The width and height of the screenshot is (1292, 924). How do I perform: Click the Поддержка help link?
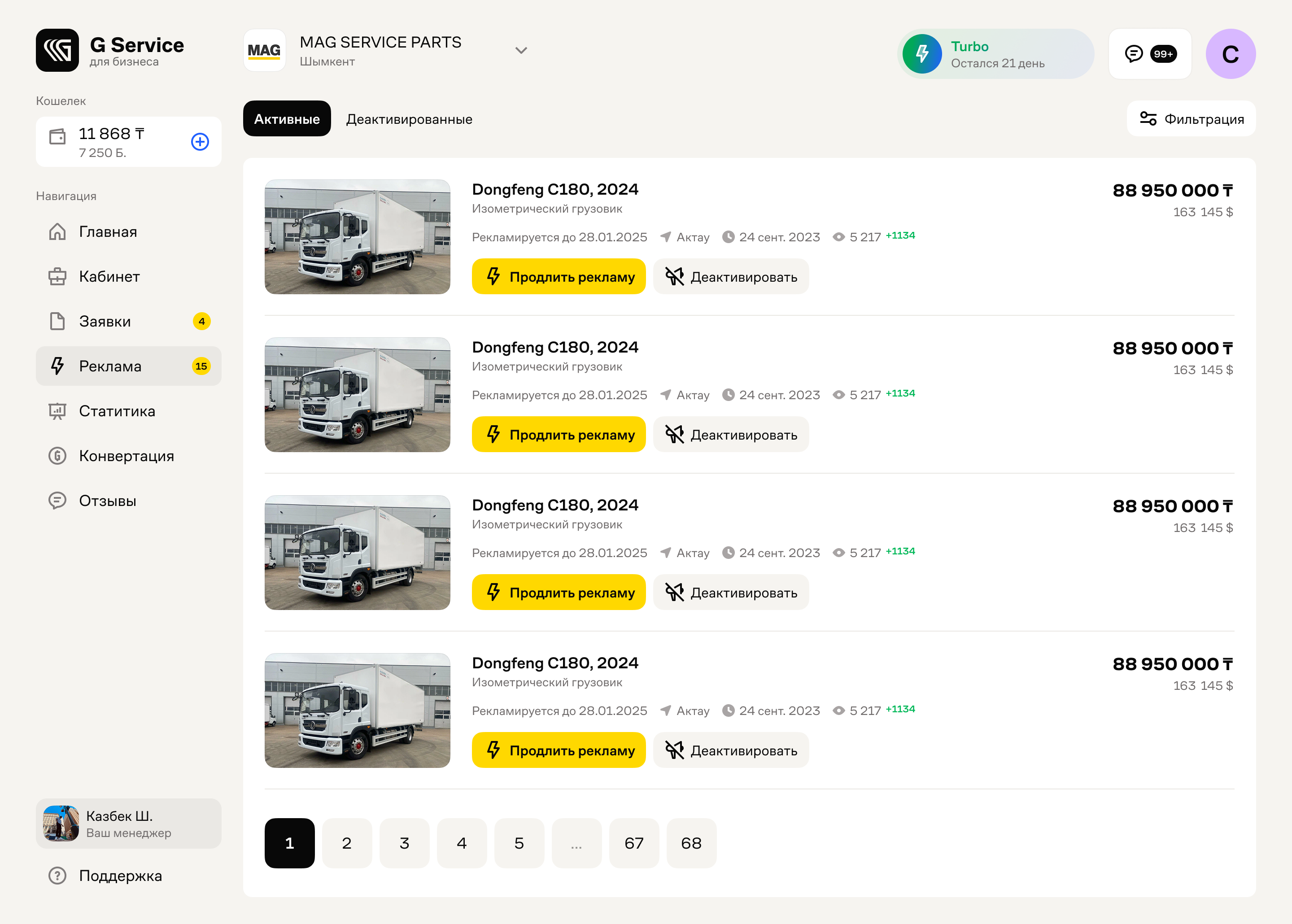tap(129, 876)
